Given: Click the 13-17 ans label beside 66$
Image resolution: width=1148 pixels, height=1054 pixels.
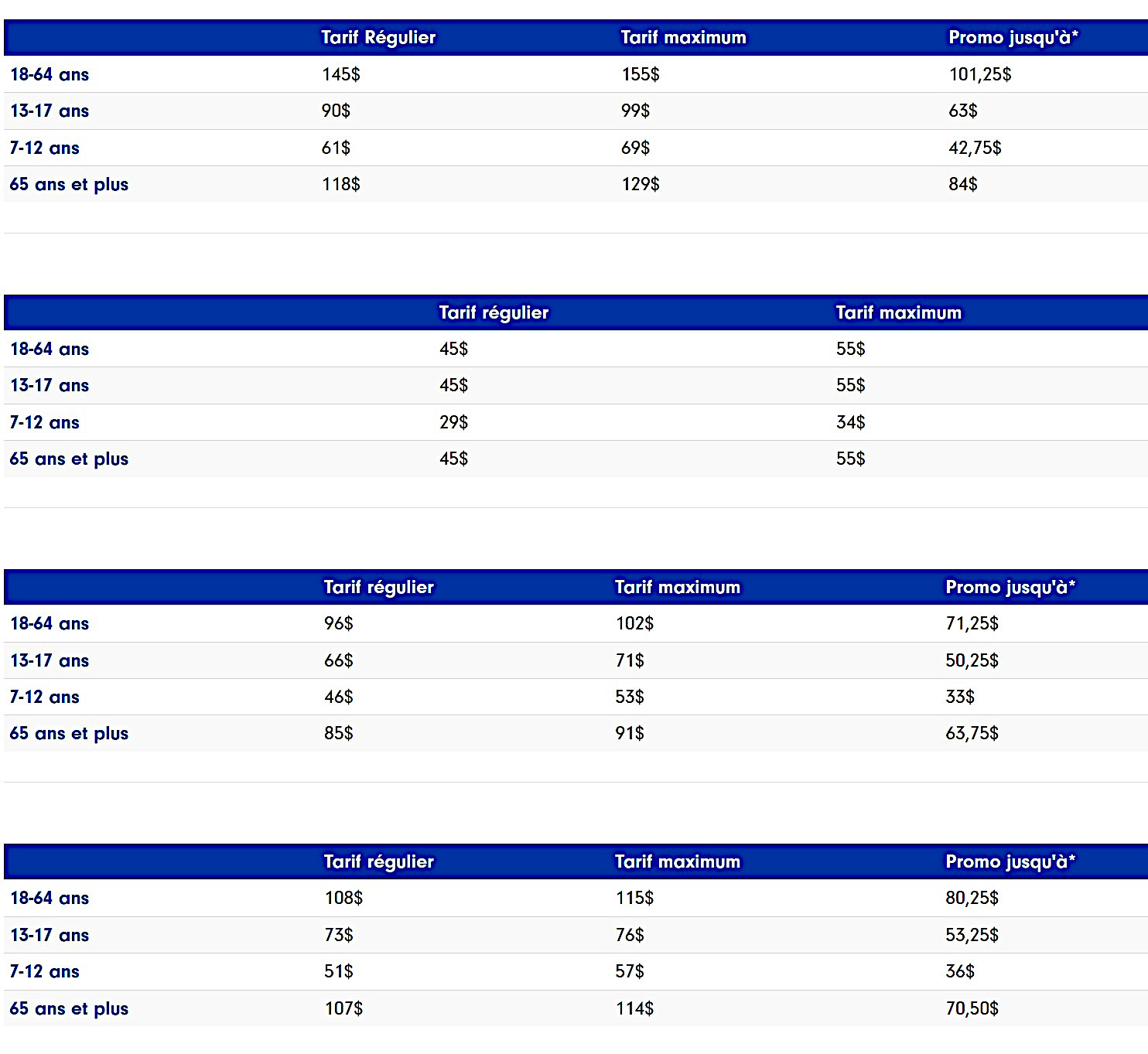Looking at the screenshot, I should [x=50, y=660].
